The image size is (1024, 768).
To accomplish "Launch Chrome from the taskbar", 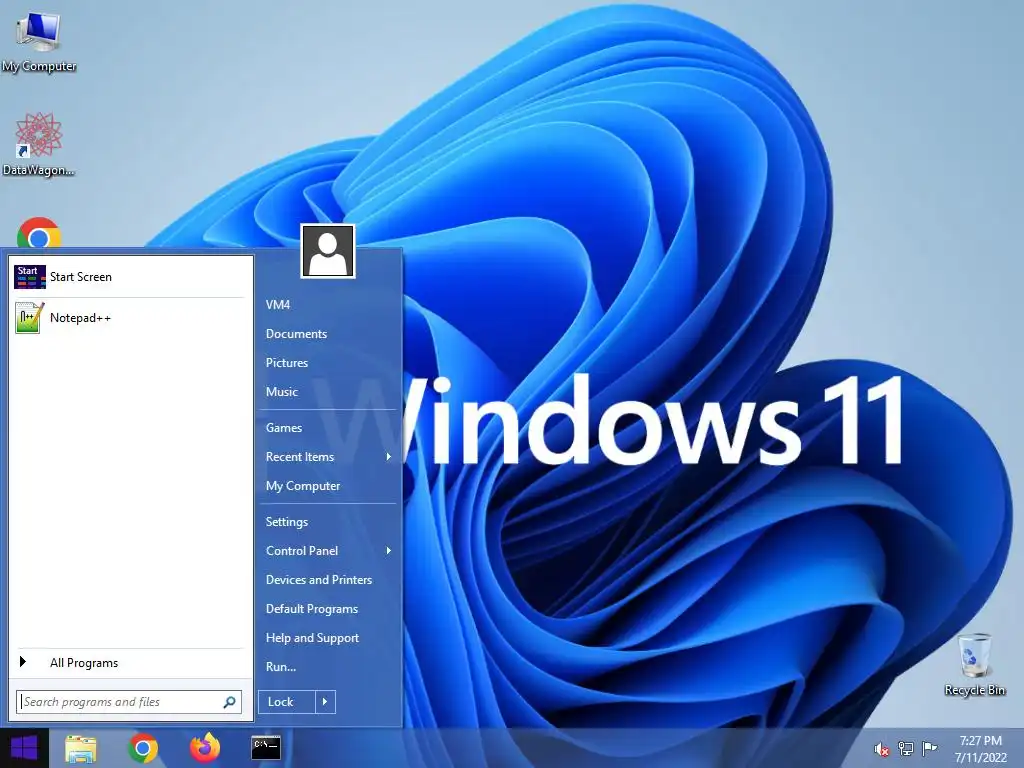I will [x=143, y=748].
